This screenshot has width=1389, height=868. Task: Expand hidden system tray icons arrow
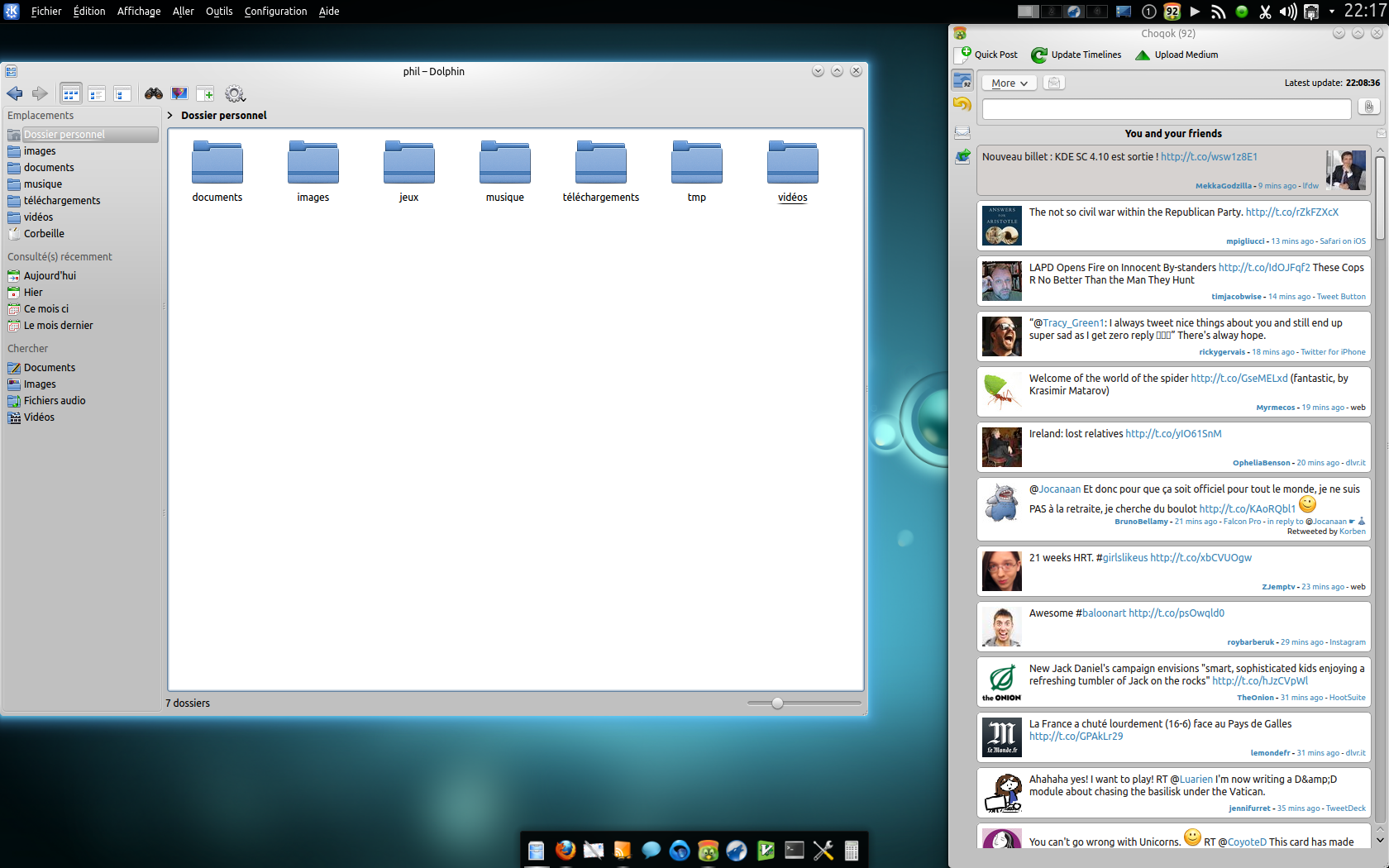click(1331, 11)
